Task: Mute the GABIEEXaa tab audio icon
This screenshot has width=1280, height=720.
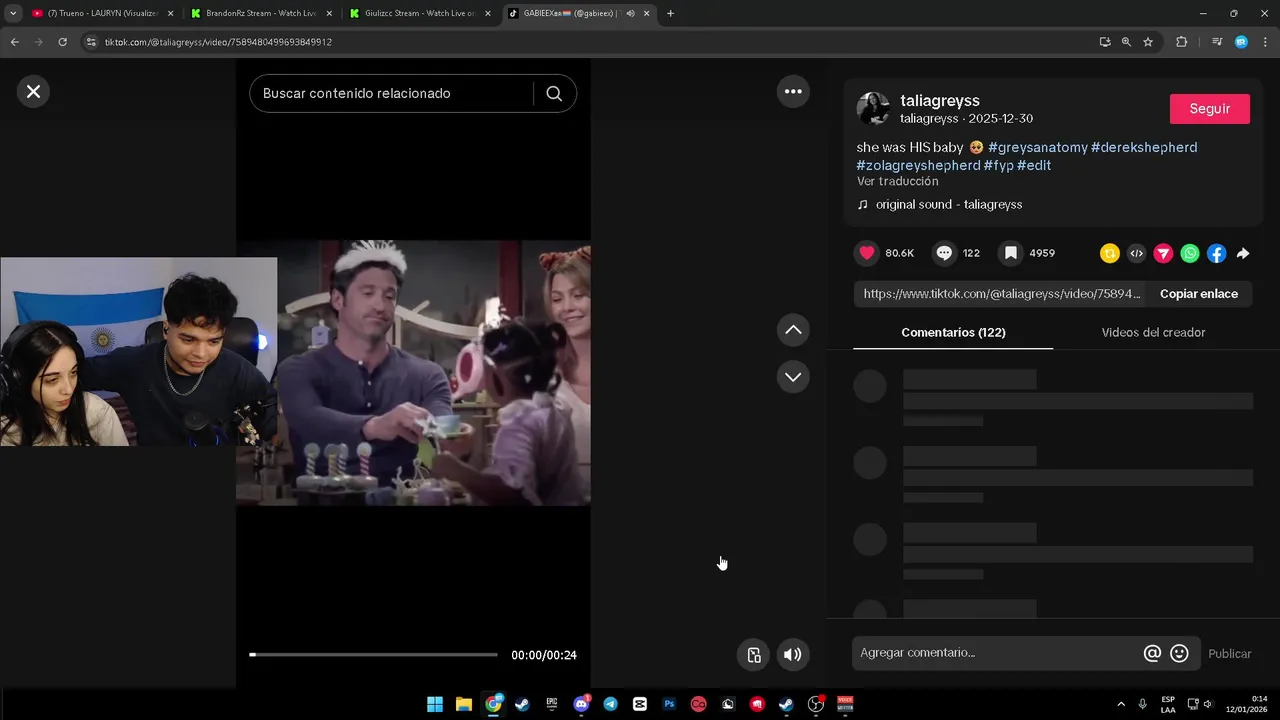Action: tap(630, 13)
